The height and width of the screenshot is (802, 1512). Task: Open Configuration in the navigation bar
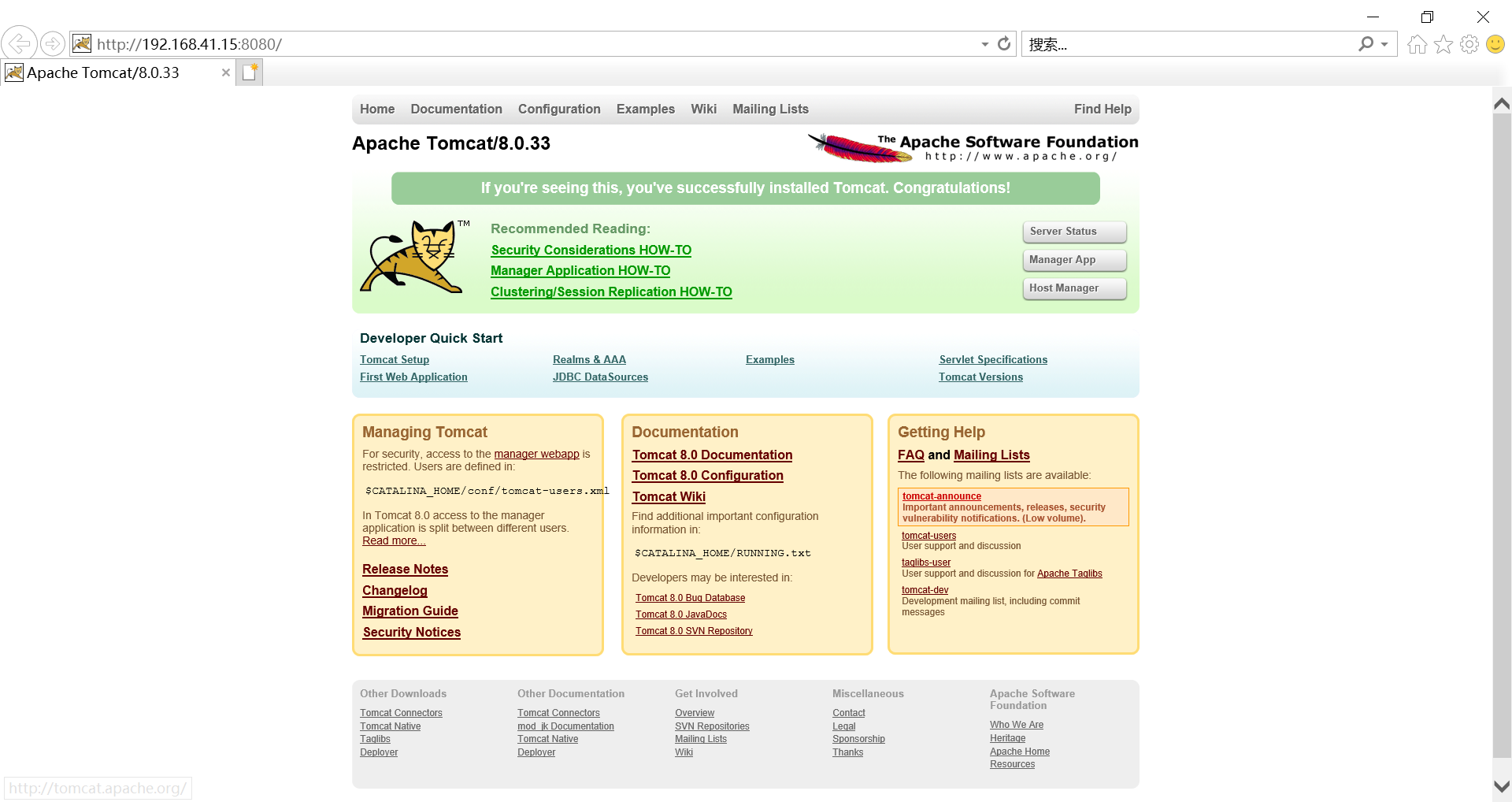(x=559, y=109)
